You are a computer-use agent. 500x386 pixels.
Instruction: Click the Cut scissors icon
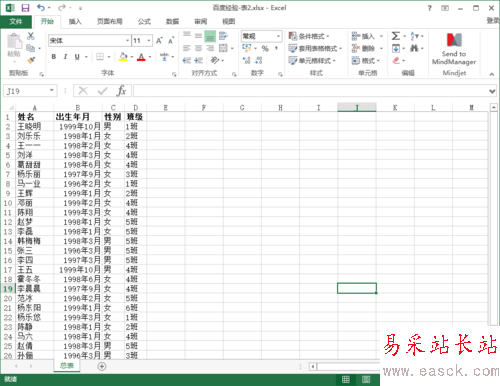click(x=31, y=36)
